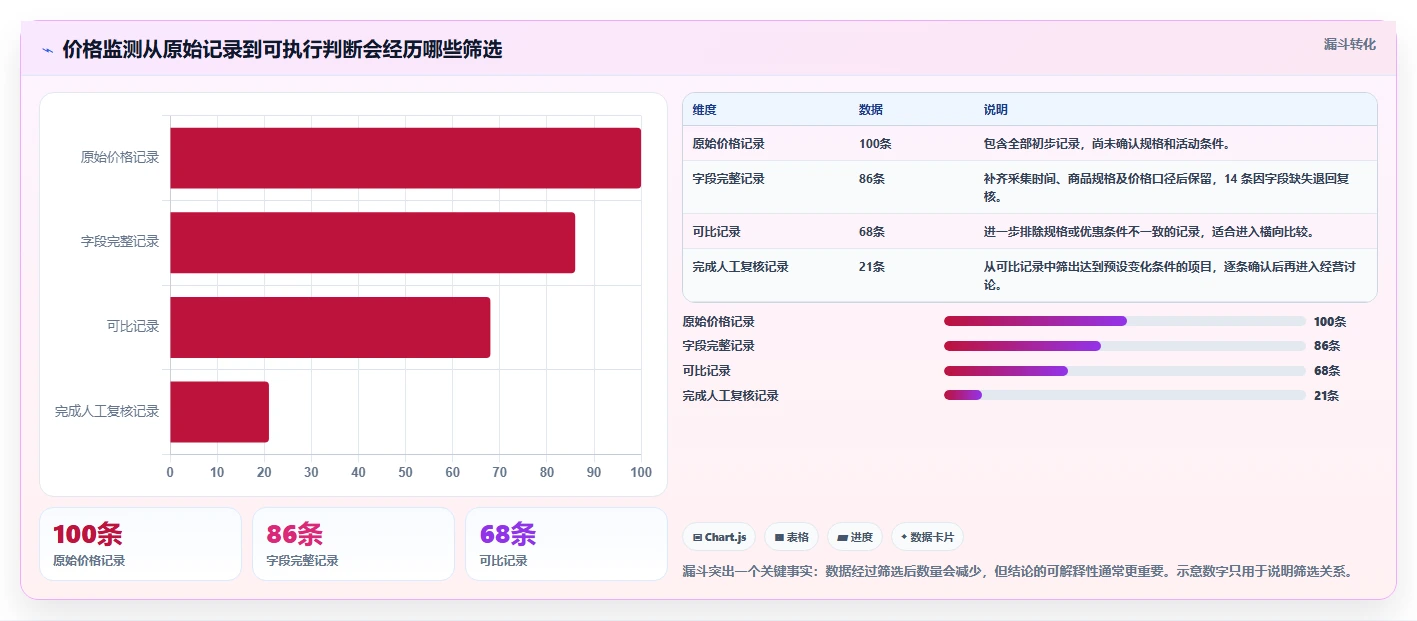
Task: Click the x-axis tick label 50
Action: click(405, 472)
